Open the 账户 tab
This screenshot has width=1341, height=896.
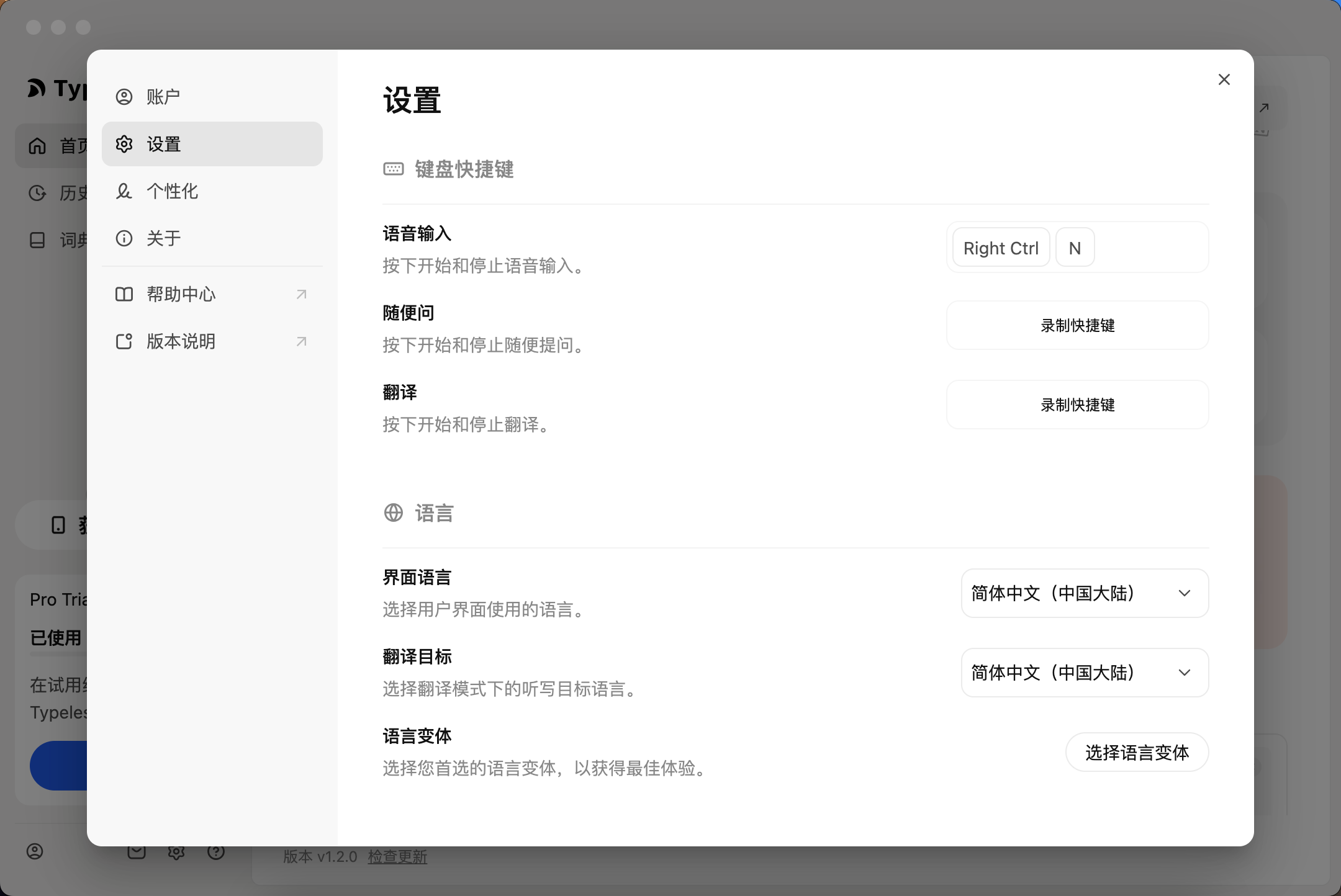point(164,97)
